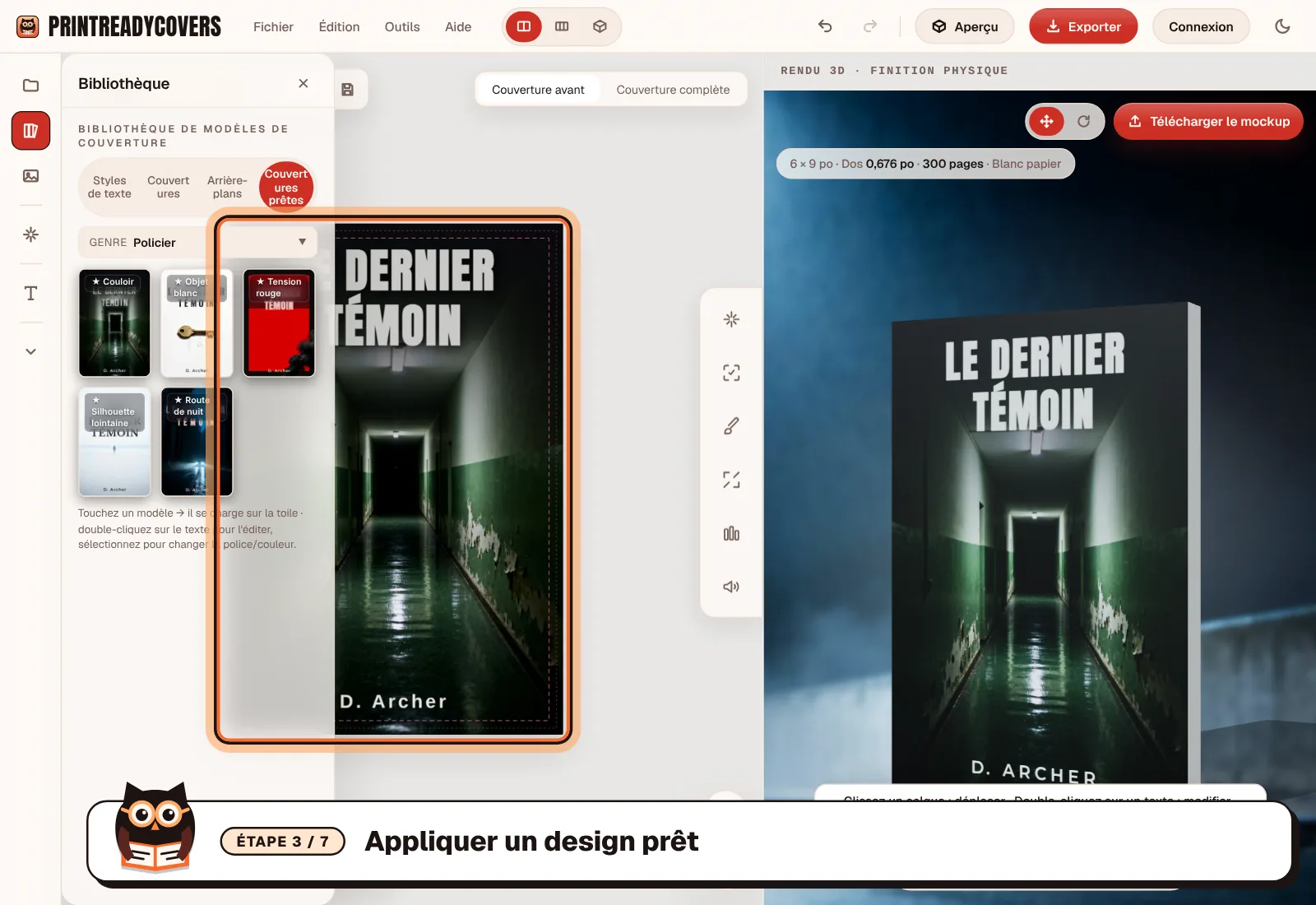Viewport: 1316px width, 905px height.
Task: Click the PrintReadyCovers owl logo
Action: click(28, 26)
